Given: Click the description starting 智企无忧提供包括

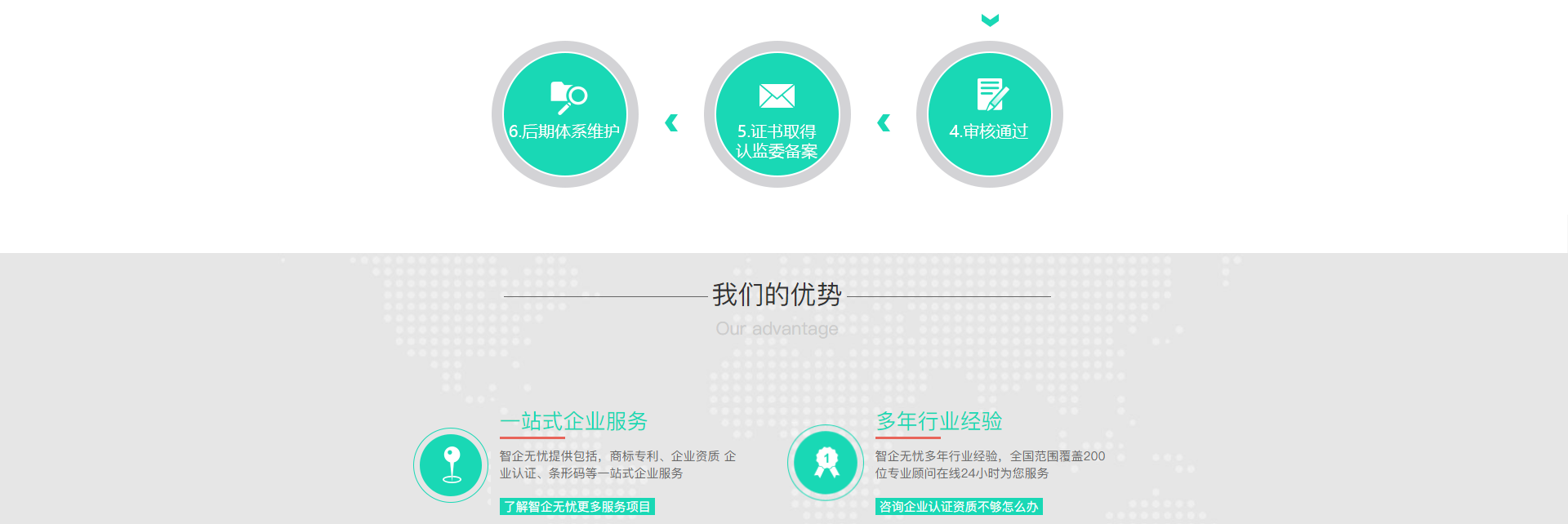Looking at the screenshot, I should (617, 464).
